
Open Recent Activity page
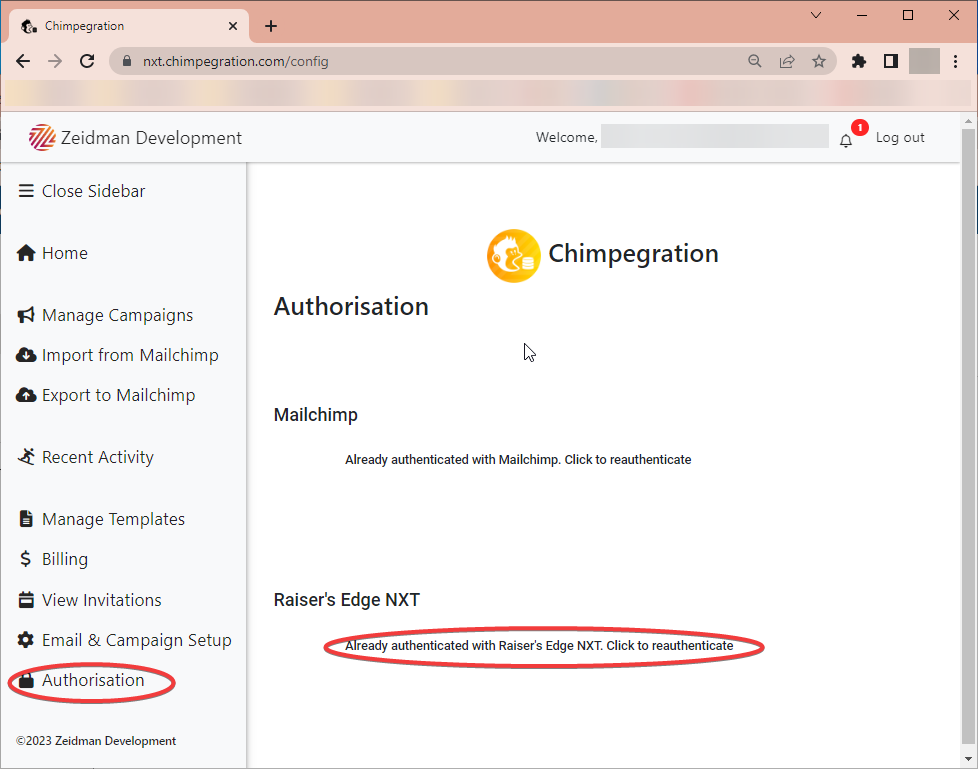pos(98,457)
